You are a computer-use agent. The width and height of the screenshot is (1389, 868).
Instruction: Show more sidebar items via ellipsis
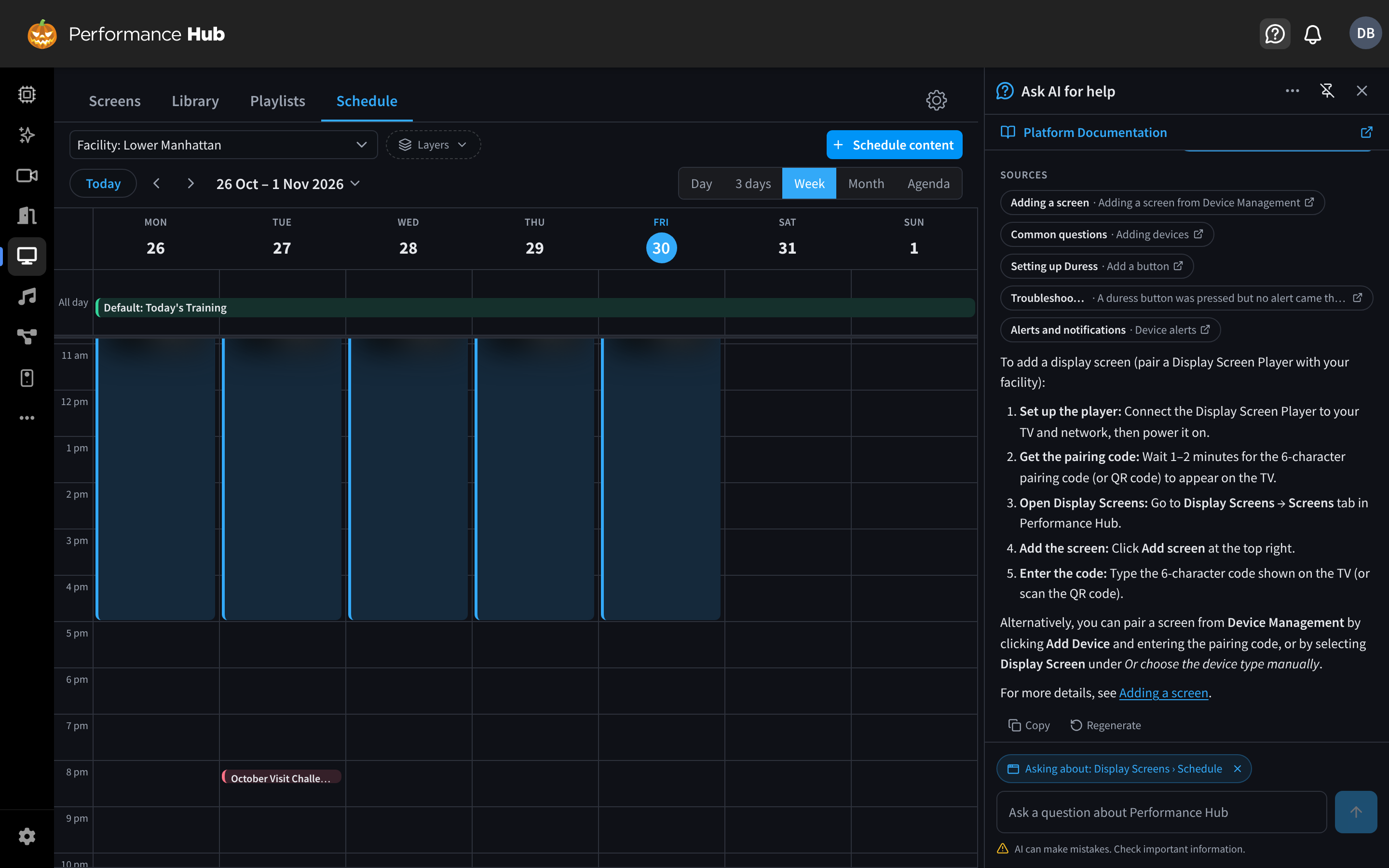(27, 418)
